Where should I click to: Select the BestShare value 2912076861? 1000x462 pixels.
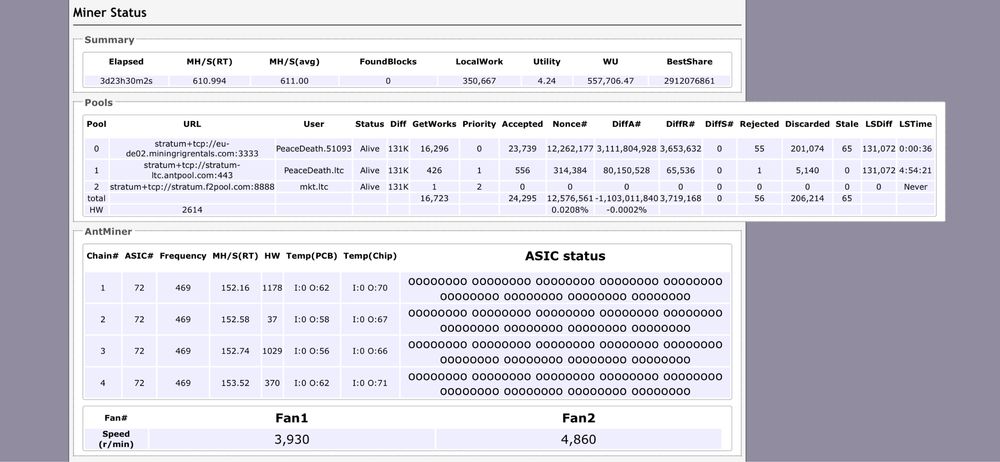(689, 81)
